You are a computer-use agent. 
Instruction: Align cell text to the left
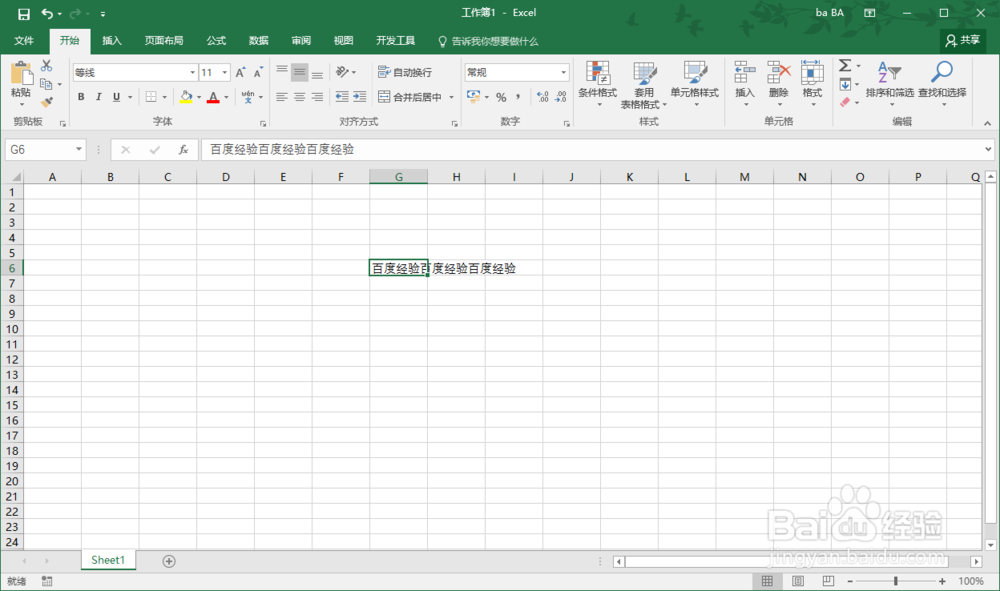(282, 97)
